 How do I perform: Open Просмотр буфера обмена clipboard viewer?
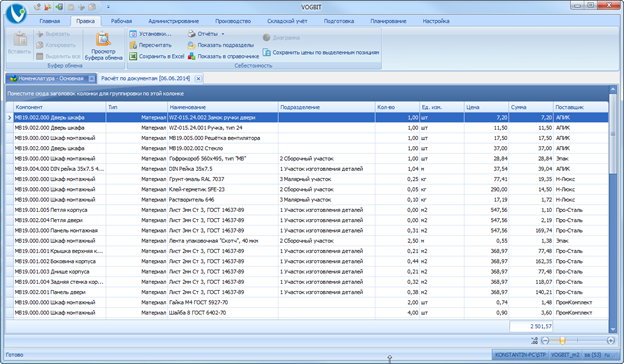[103, 46]
